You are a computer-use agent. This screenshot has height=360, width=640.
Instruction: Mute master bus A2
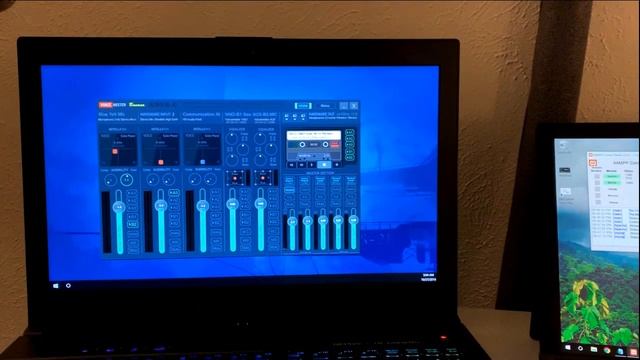pos(304,204)
